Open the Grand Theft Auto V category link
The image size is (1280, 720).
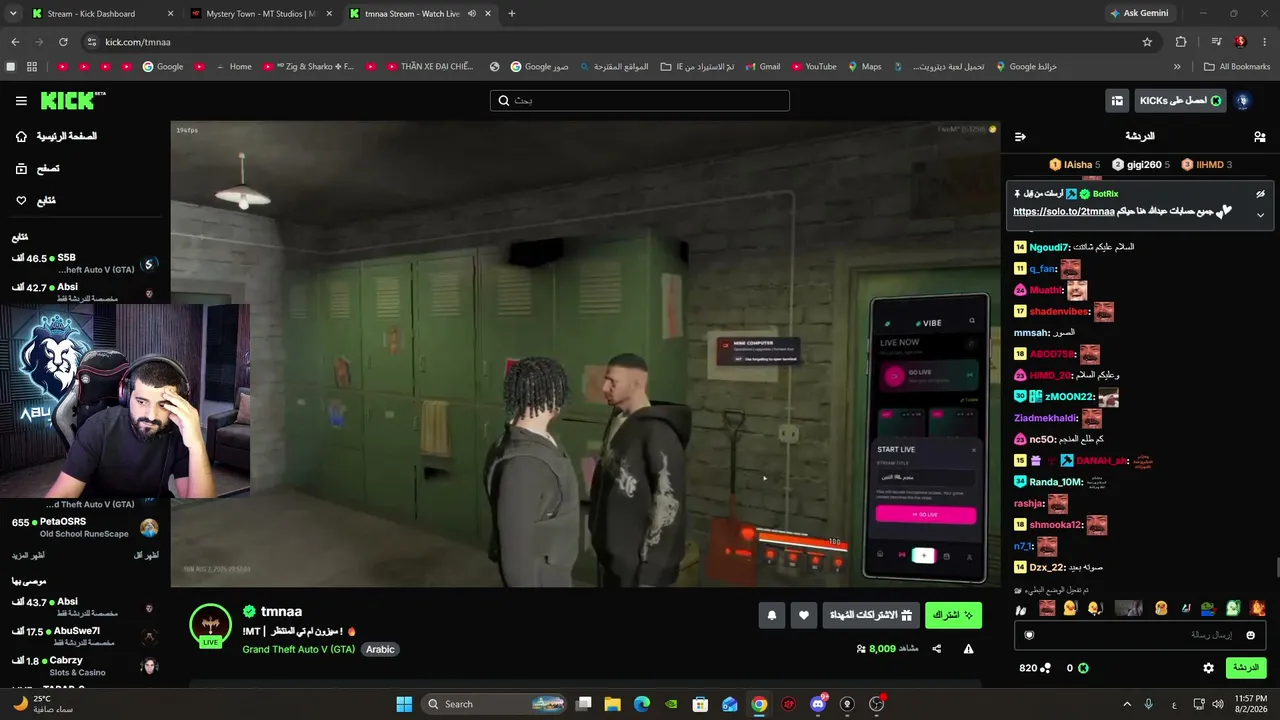point(298,649)
